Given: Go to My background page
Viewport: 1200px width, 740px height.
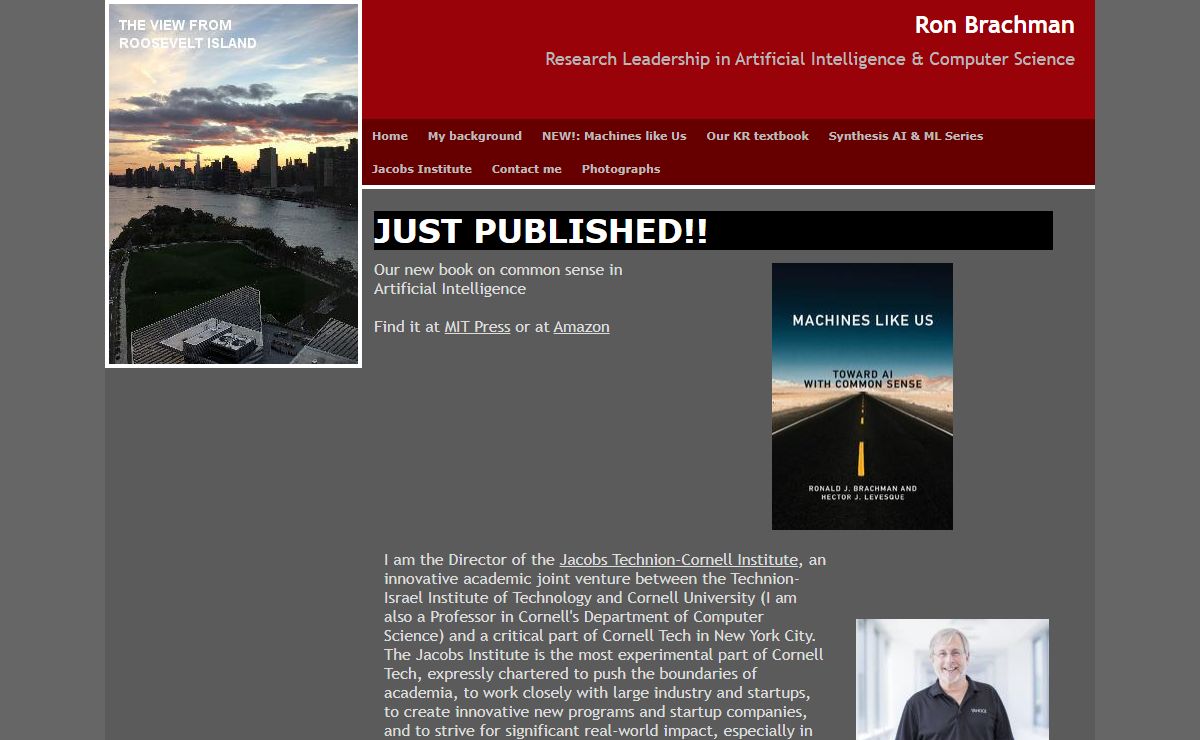Looking at the screenshot, I should coord(475,136).
